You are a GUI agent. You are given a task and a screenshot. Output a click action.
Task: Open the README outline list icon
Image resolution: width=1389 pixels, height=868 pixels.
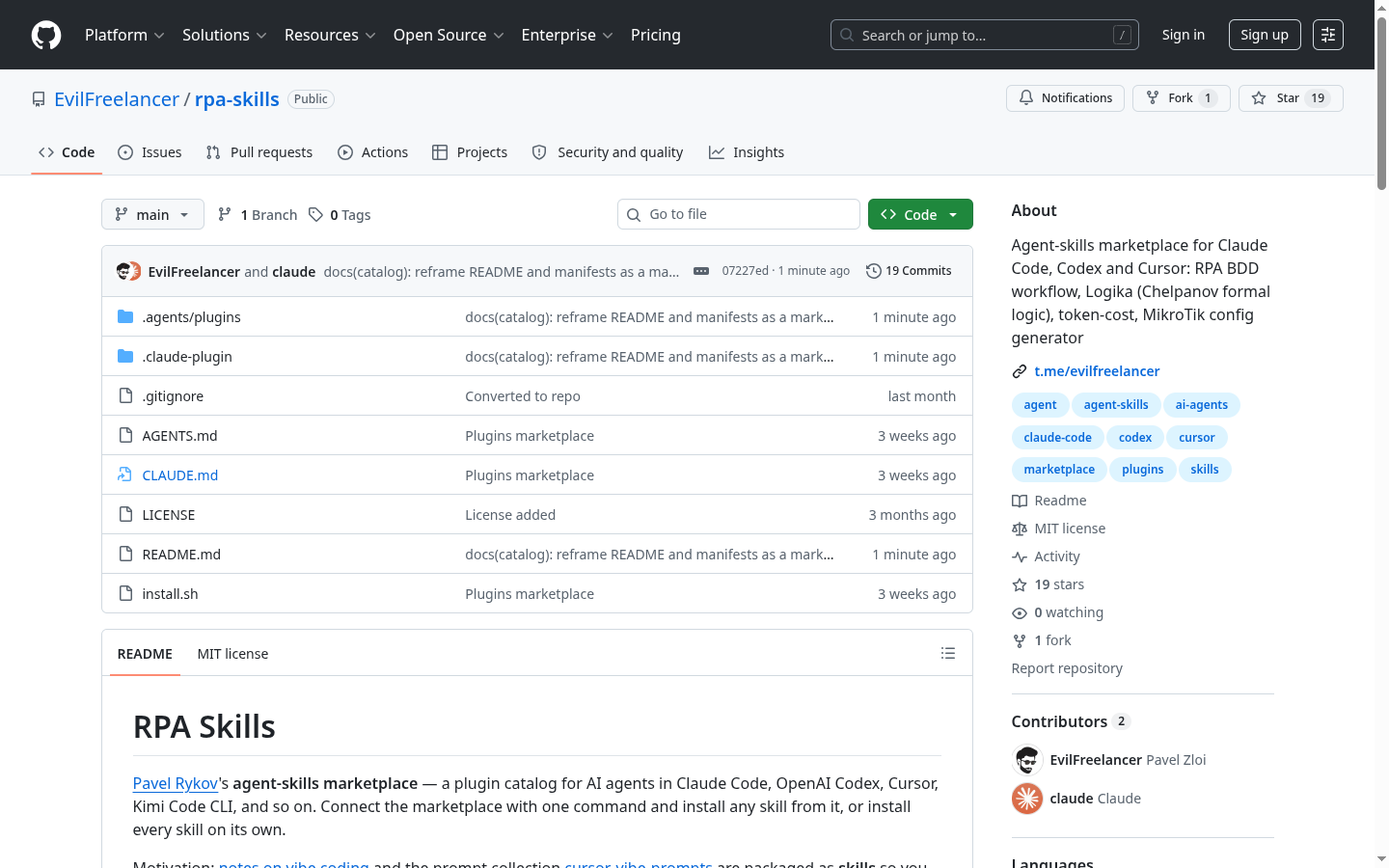click(948, 653)
